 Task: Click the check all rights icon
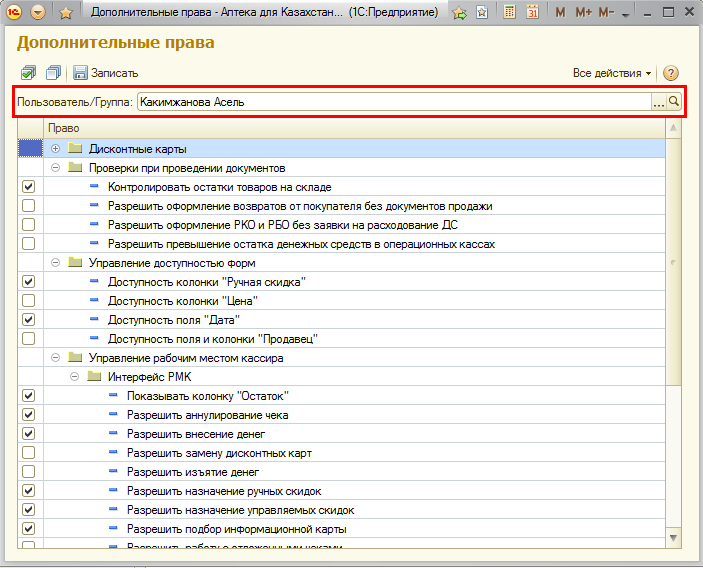pyautogui.click(x=28, y=73)
